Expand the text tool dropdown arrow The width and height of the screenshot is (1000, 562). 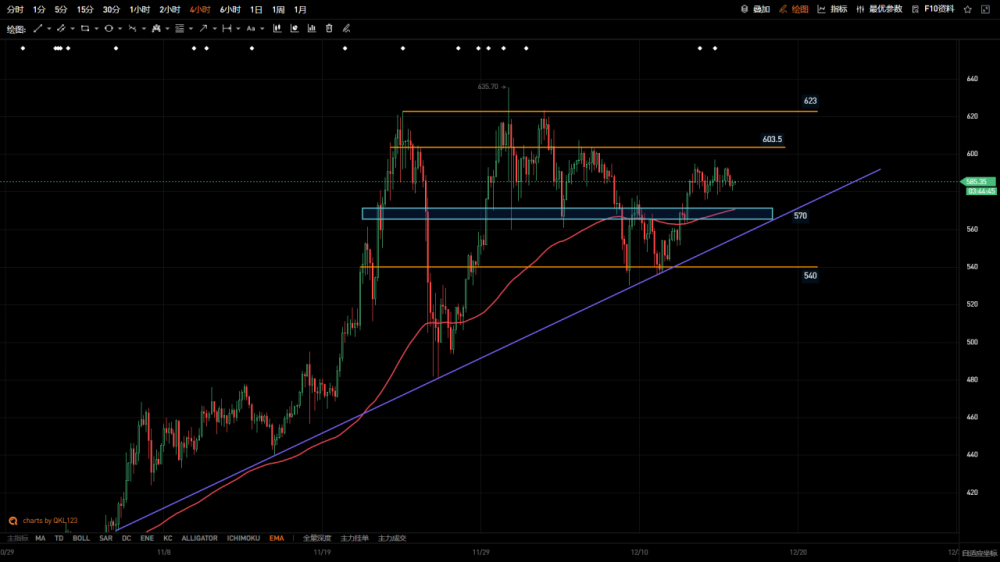click(262, 28)
